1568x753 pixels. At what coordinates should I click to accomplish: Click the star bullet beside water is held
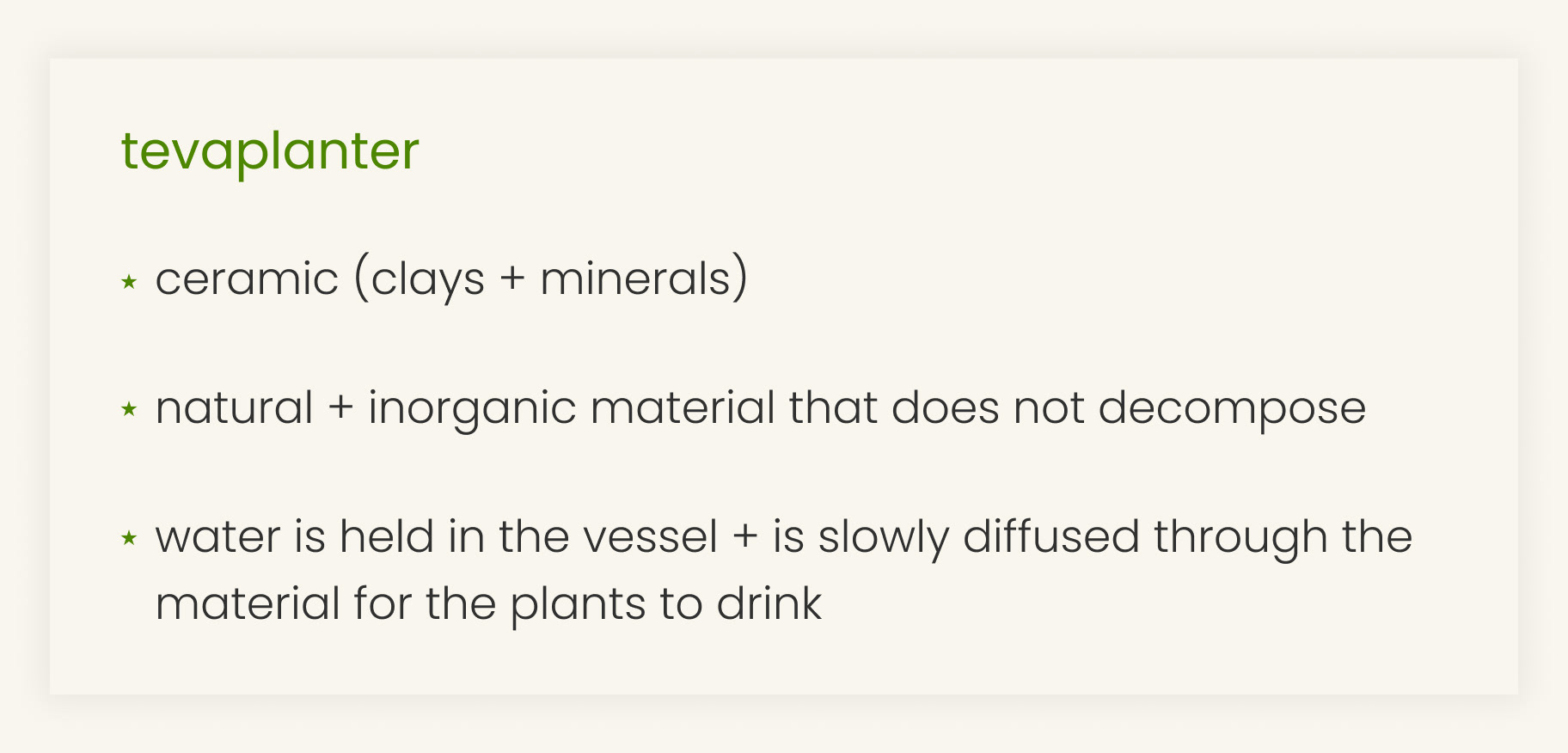(129, 538)
